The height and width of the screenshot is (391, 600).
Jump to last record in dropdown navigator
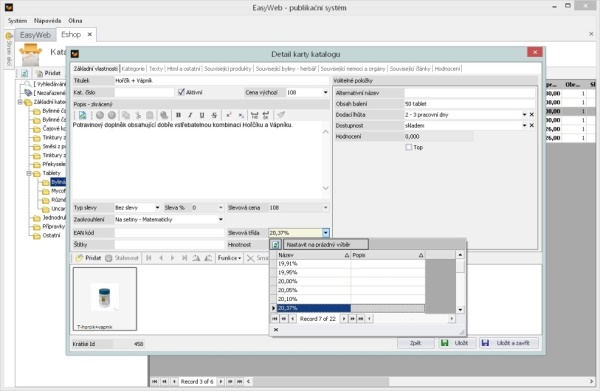point(360,319)
